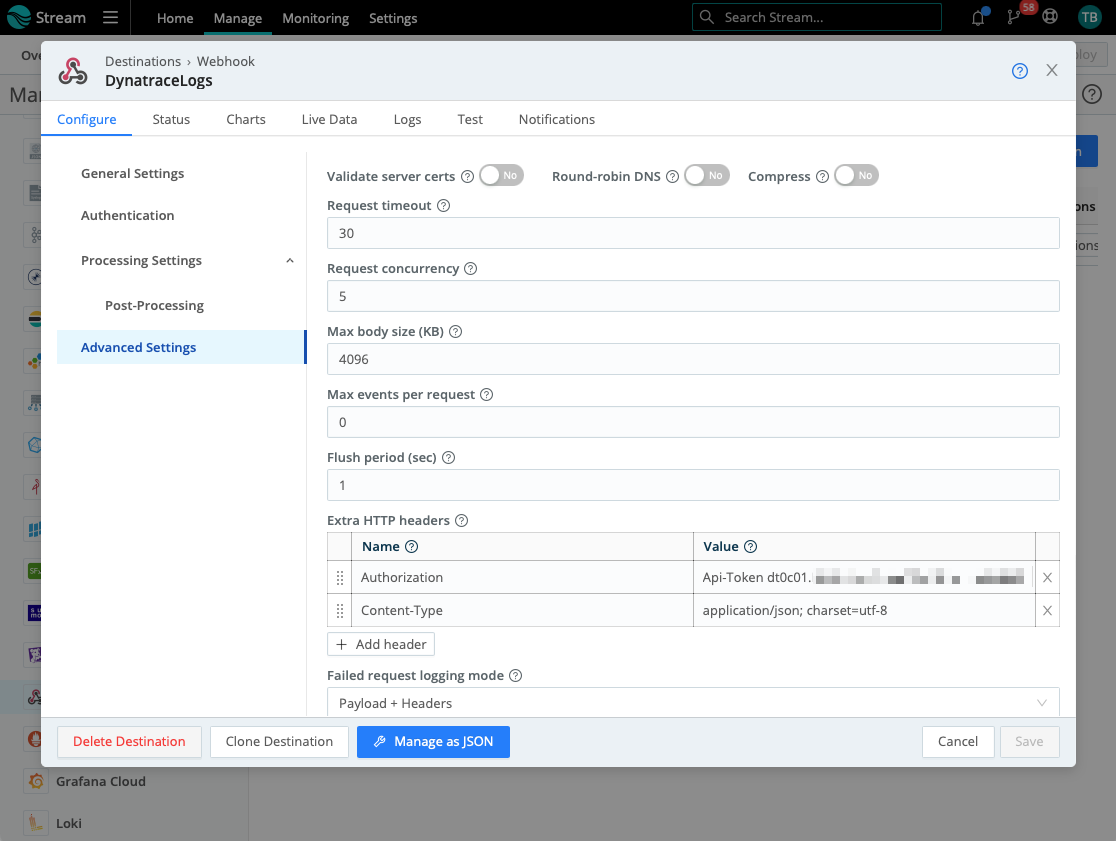Viewport: 1116px width, 841px height.
Task: Switch to the Test tab
Action: pos(469,119)
